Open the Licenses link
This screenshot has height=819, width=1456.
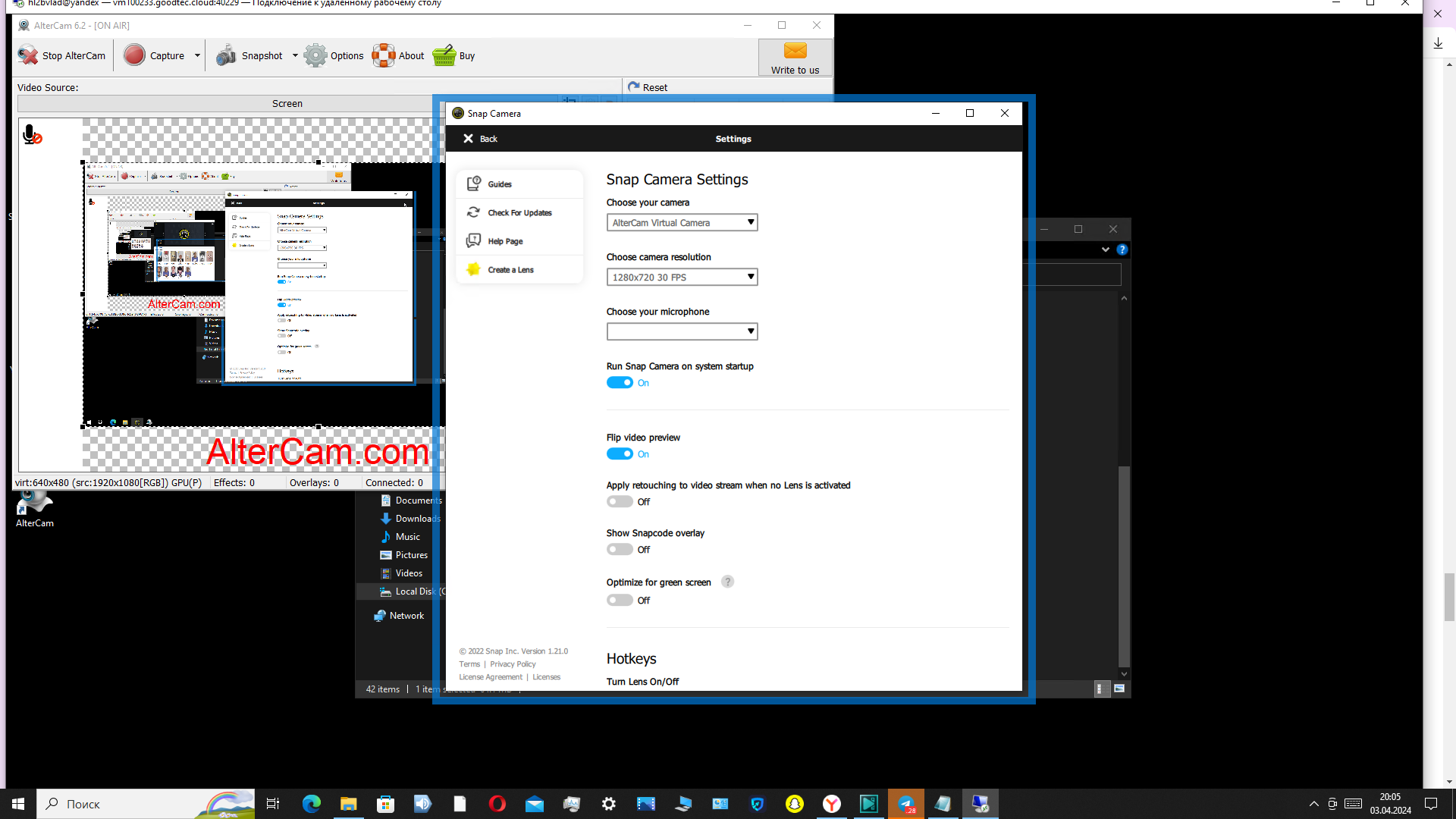[x=546, y=677]
